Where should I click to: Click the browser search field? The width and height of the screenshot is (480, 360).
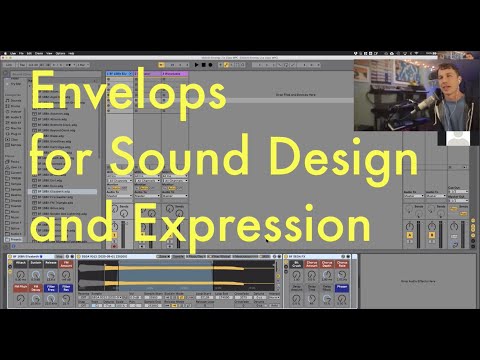tap(55, 74)
